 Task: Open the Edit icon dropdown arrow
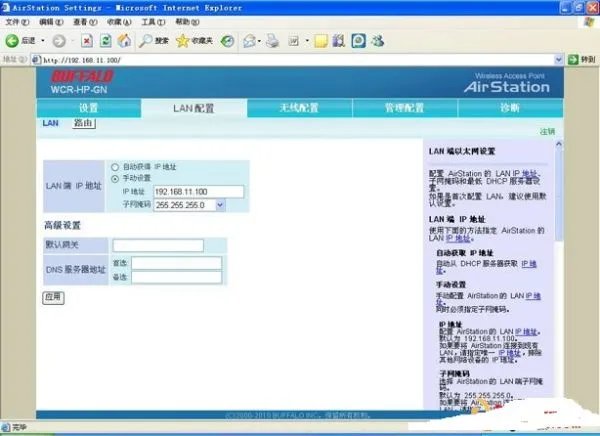click(307, 41)
